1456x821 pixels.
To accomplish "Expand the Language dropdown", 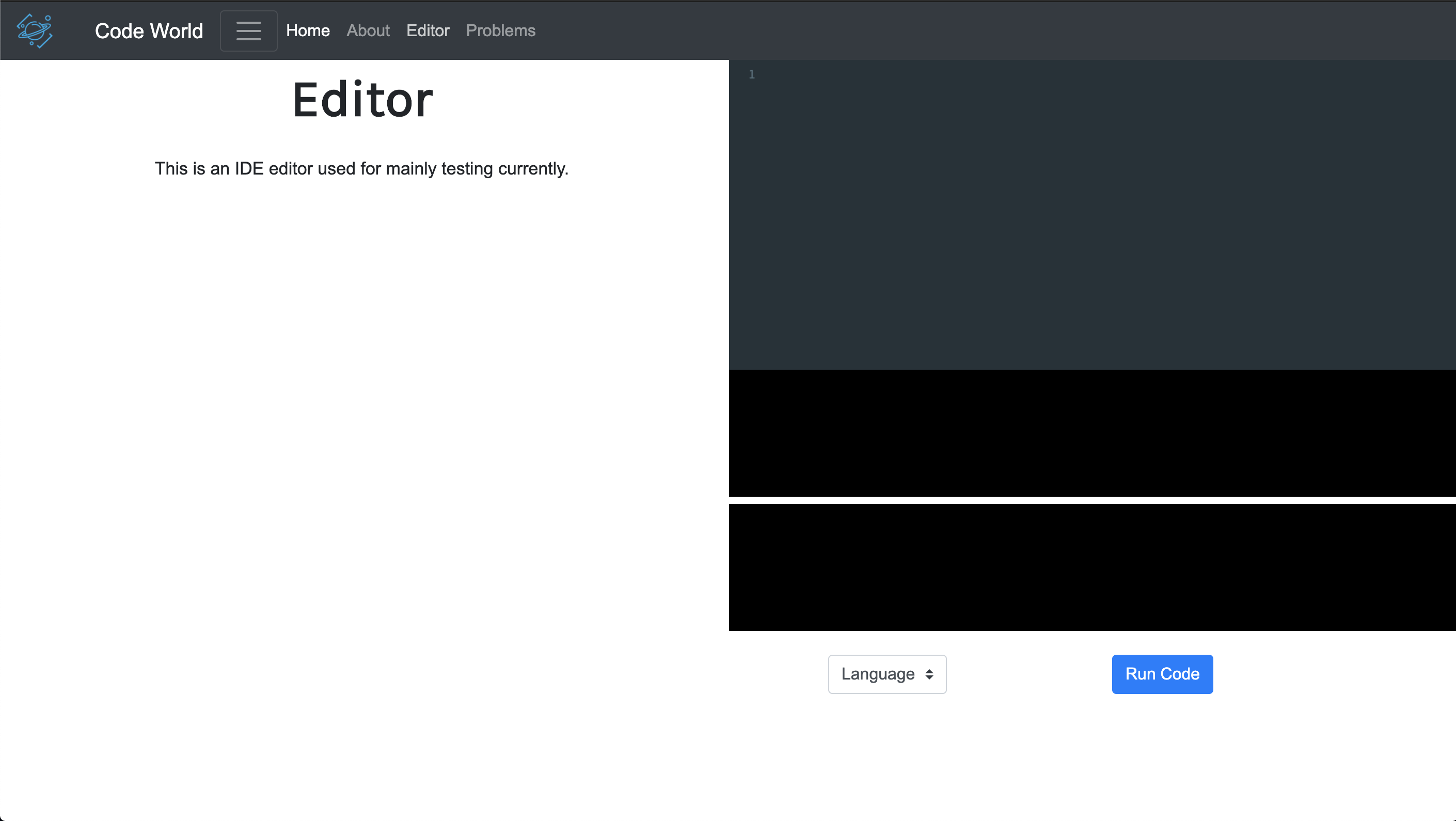I will (877, 674).
